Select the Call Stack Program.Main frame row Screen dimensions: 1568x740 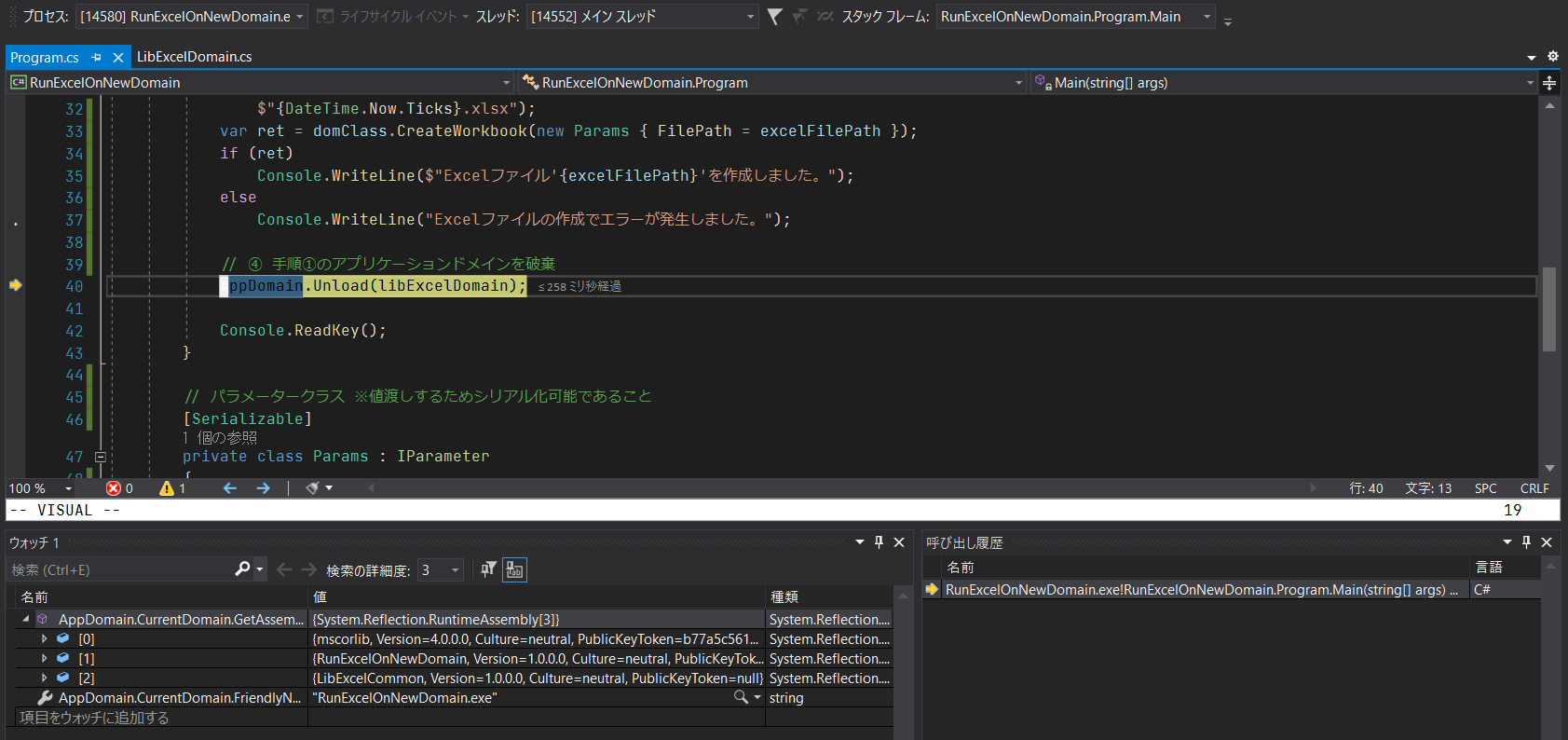tap(1232, 590)
